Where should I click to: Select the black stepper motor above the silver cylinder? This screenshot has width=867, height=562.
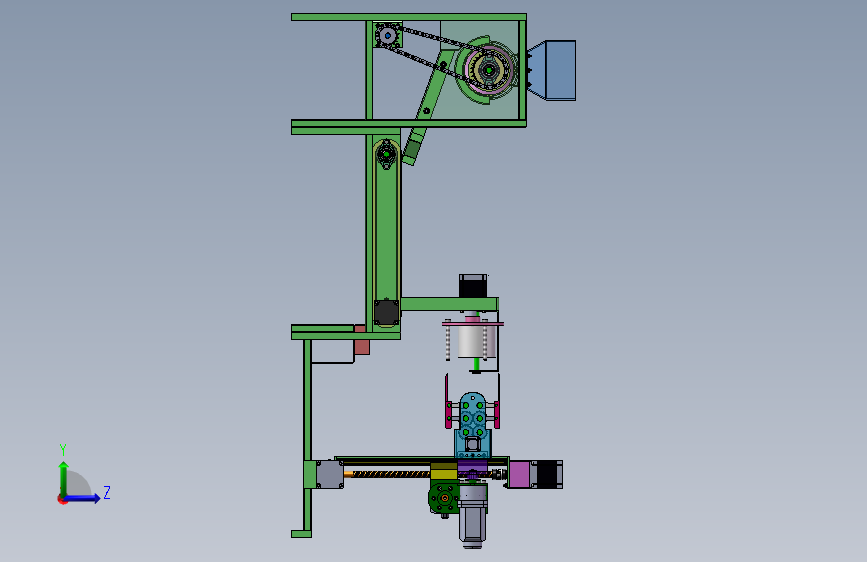coord(473,286)
